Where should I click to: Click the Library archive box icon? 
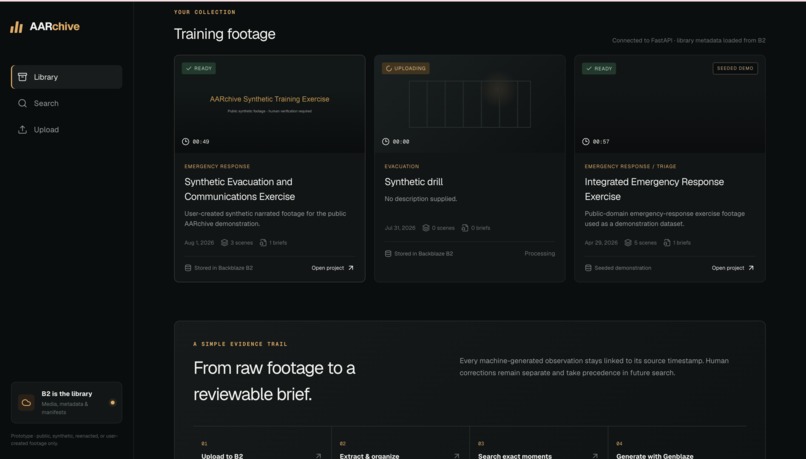coord(22,77)
